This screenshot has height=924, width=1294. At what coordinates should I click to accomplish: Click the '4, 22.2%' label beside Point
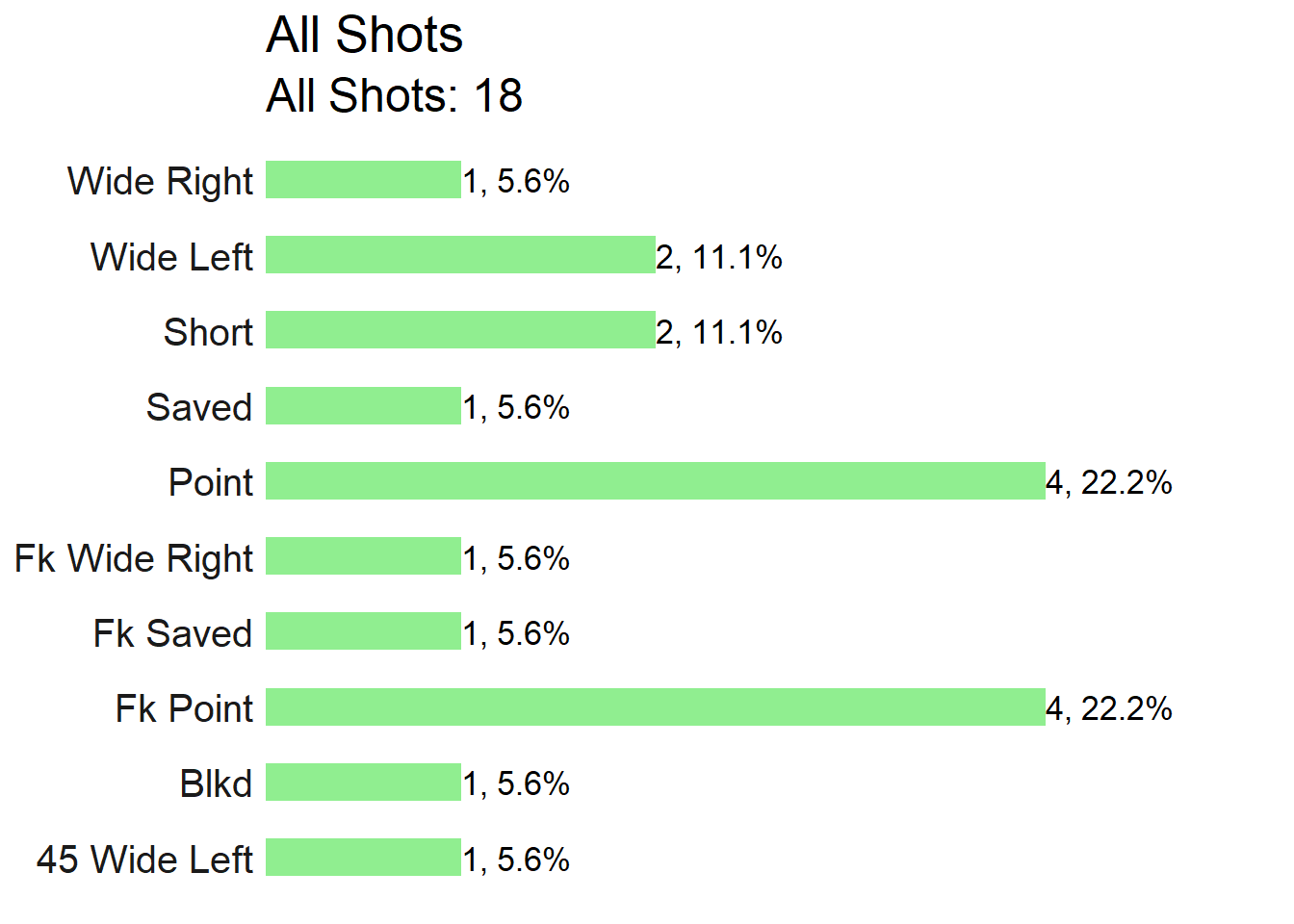coord(1109,483)
